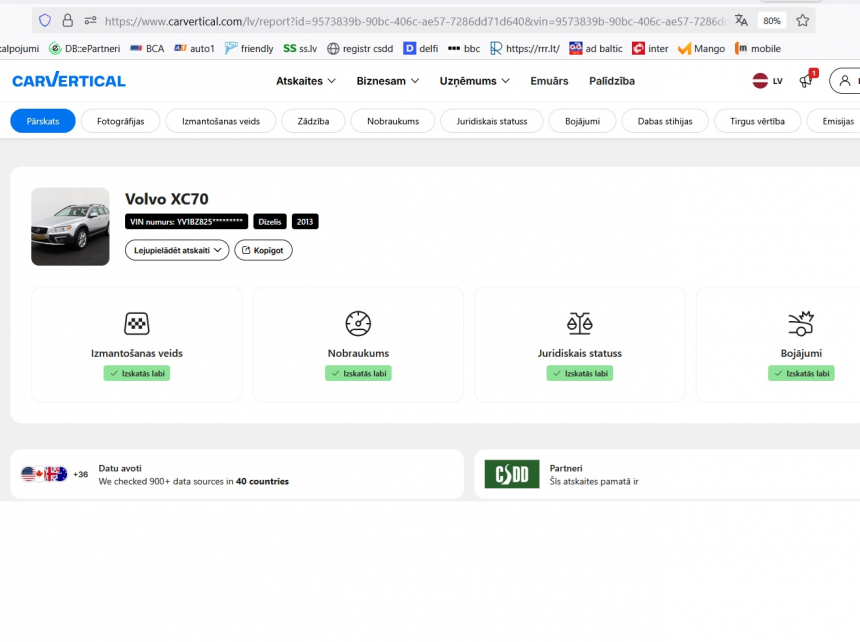This screenshot has width=860, height=642.
Task: Open the megaphone notifications icon
Action: (808, 79)
